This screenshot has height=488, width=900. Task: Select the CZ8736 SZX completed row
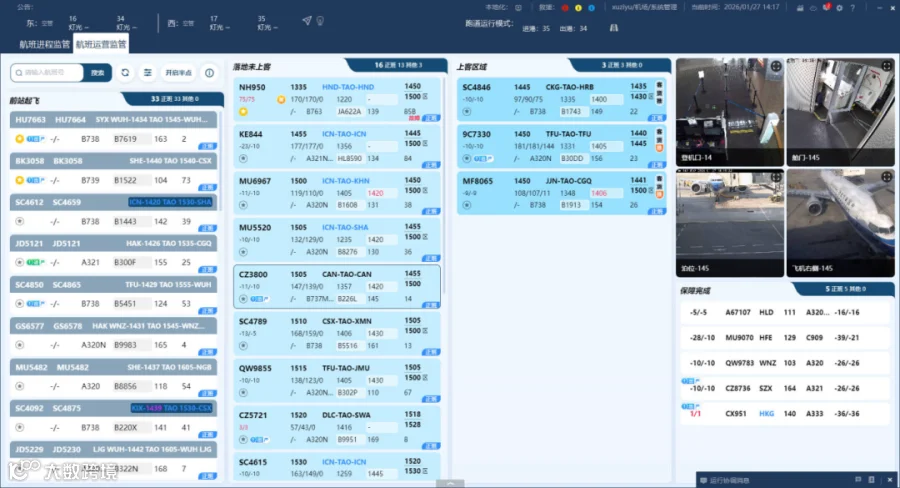click(785, 388)
